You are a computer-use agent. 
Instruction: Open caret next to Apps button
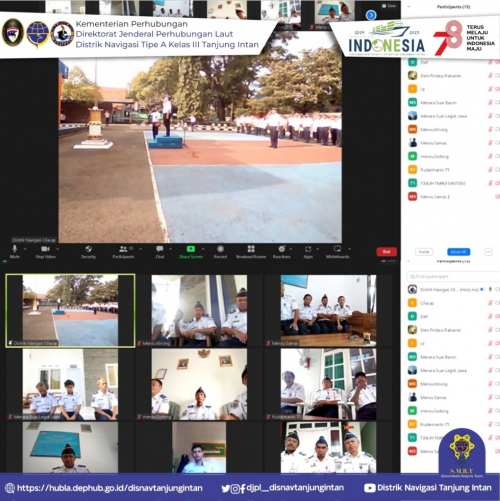(318, 249)
